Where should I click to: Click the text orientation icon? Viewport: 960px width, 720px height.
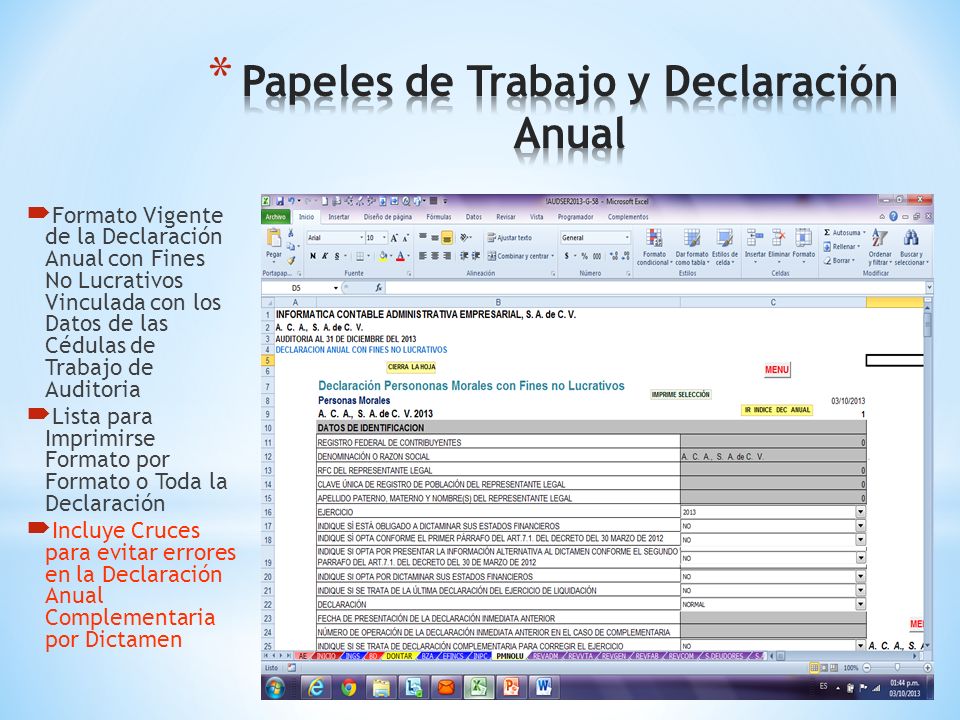click(465, 238)
